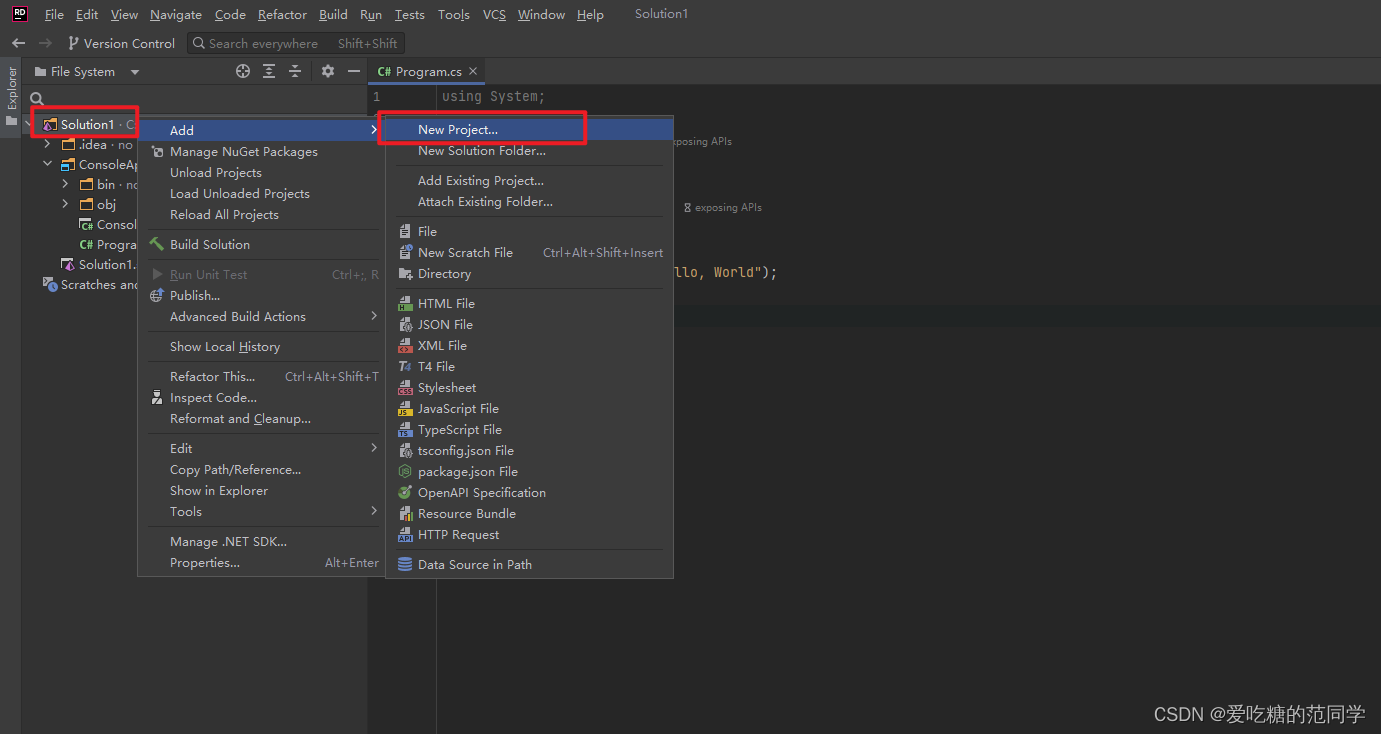Open the Window menu
The height and width of the screenshot is (734, 1381).
541,15
